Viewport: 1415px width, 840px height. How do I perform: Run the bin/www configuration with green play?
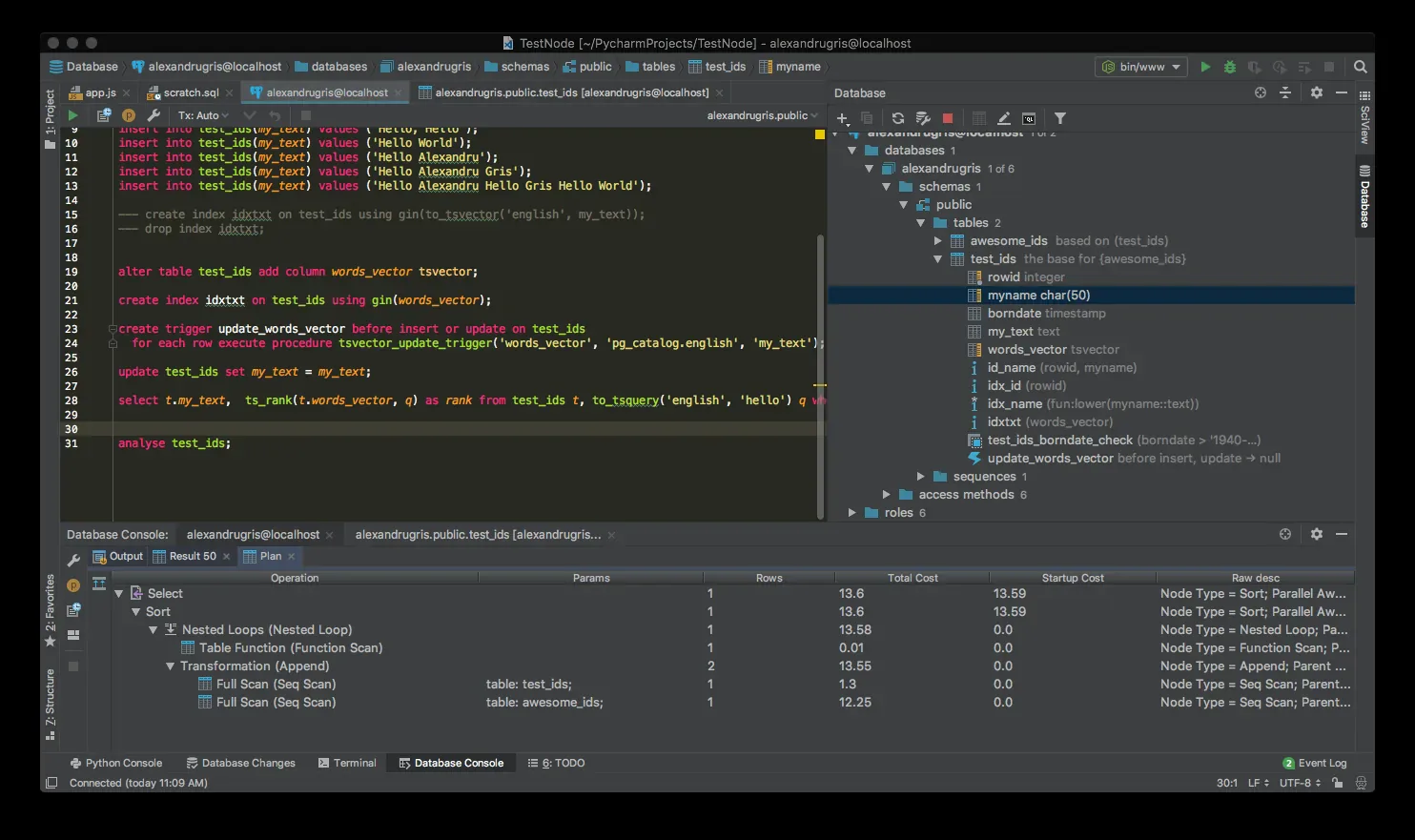[1205, 67]
